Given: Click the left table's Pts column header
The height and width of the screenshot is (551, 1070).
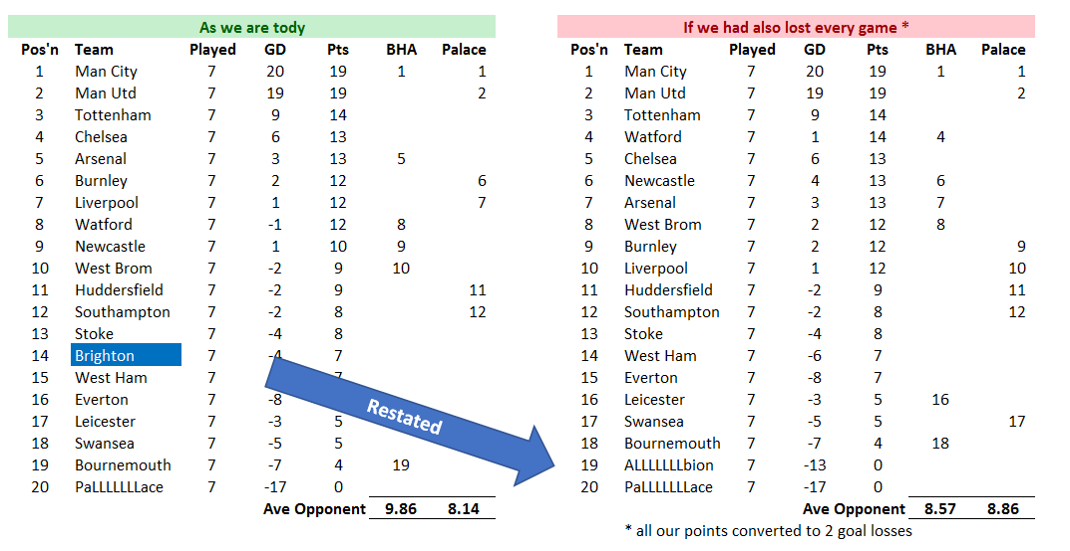Looking at the screenshot, I should tap(337, 50).
